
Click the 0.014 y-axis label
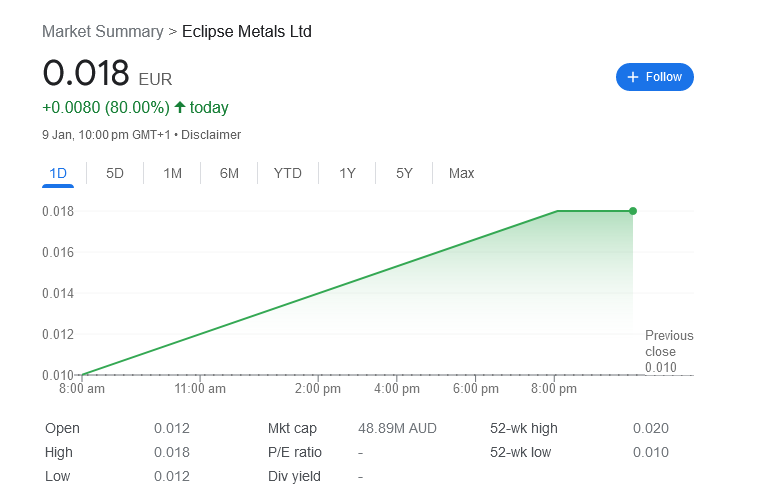58,293
